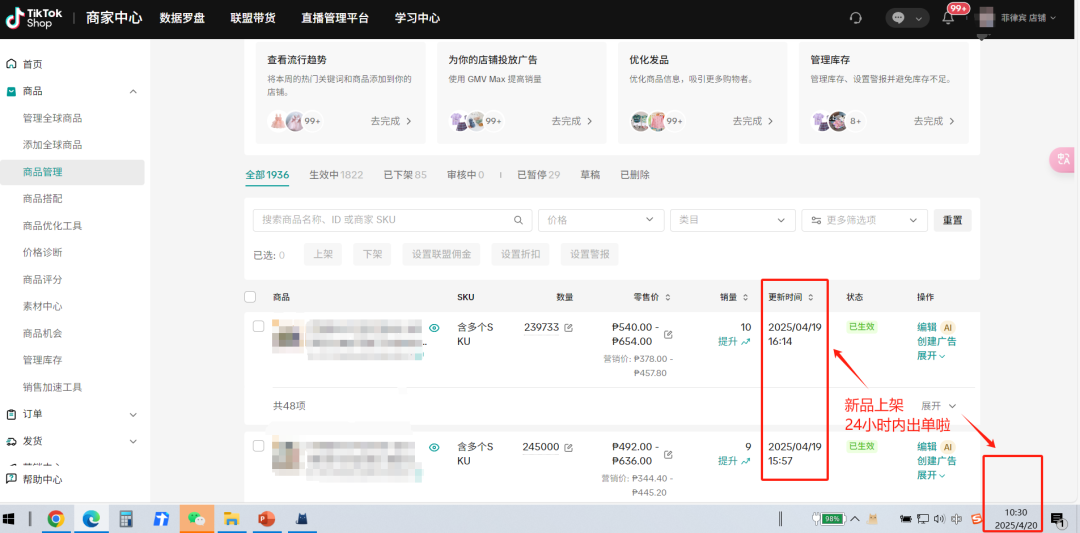Viewport: 1080px width, 533px height.
Task: Click edit pencil icon next to quantity 239733
Action: [569, 328]
